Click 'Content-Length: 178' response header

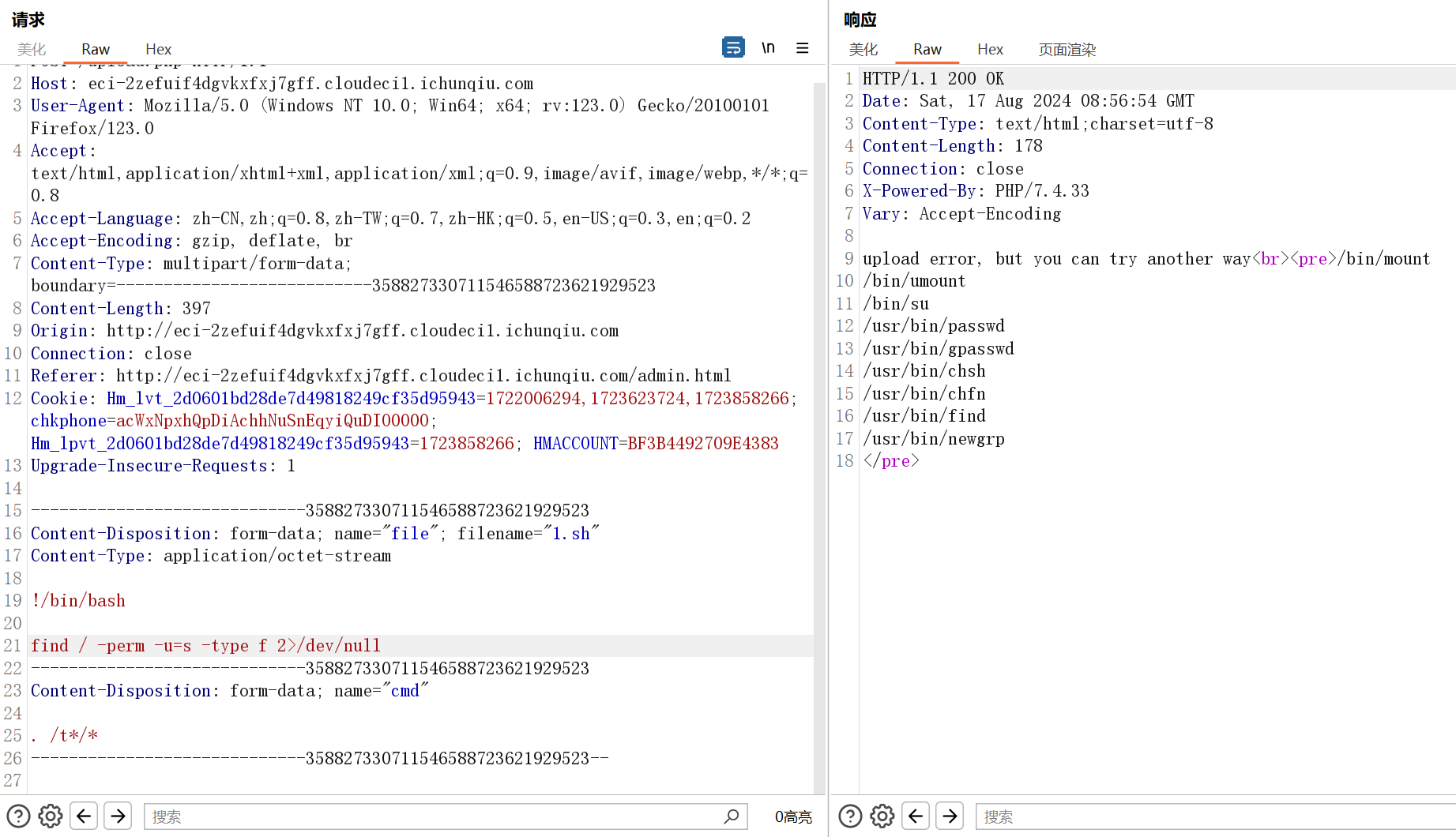point(953,146)
